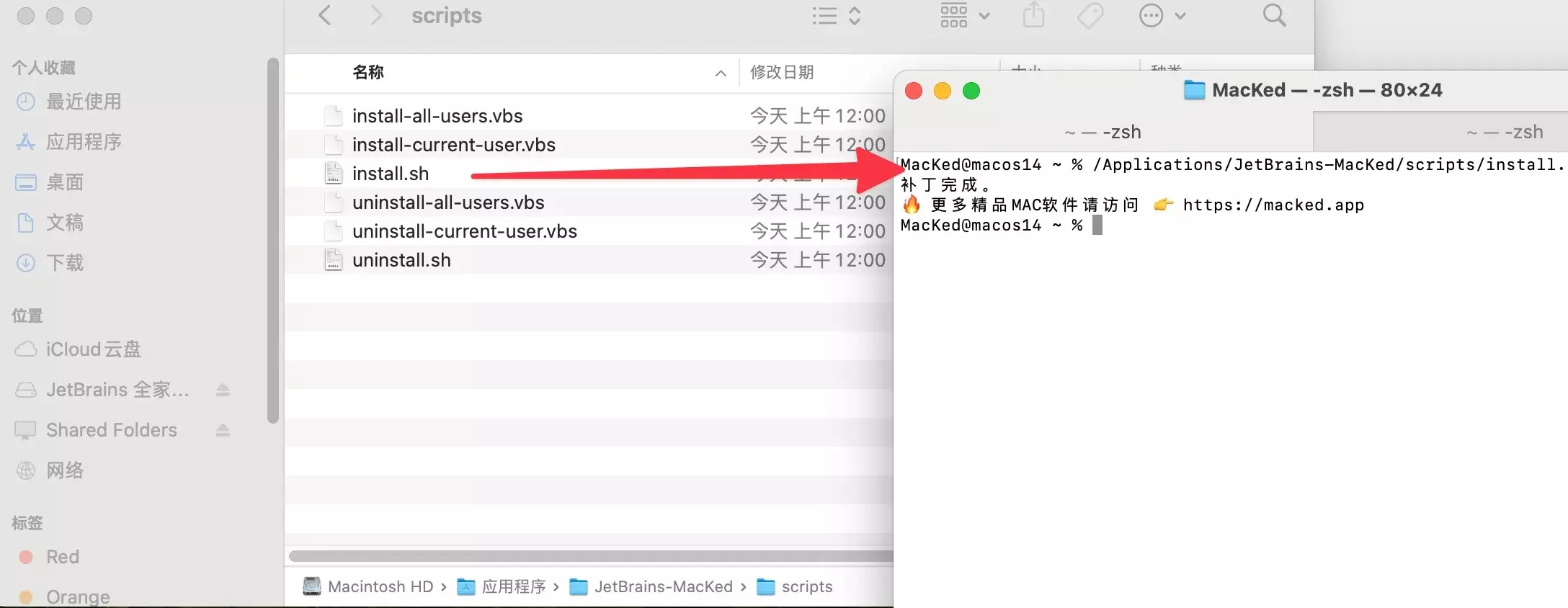Click the uninstall.sh shell file icon
This screenshot has width=1568, height=608.
334,259
